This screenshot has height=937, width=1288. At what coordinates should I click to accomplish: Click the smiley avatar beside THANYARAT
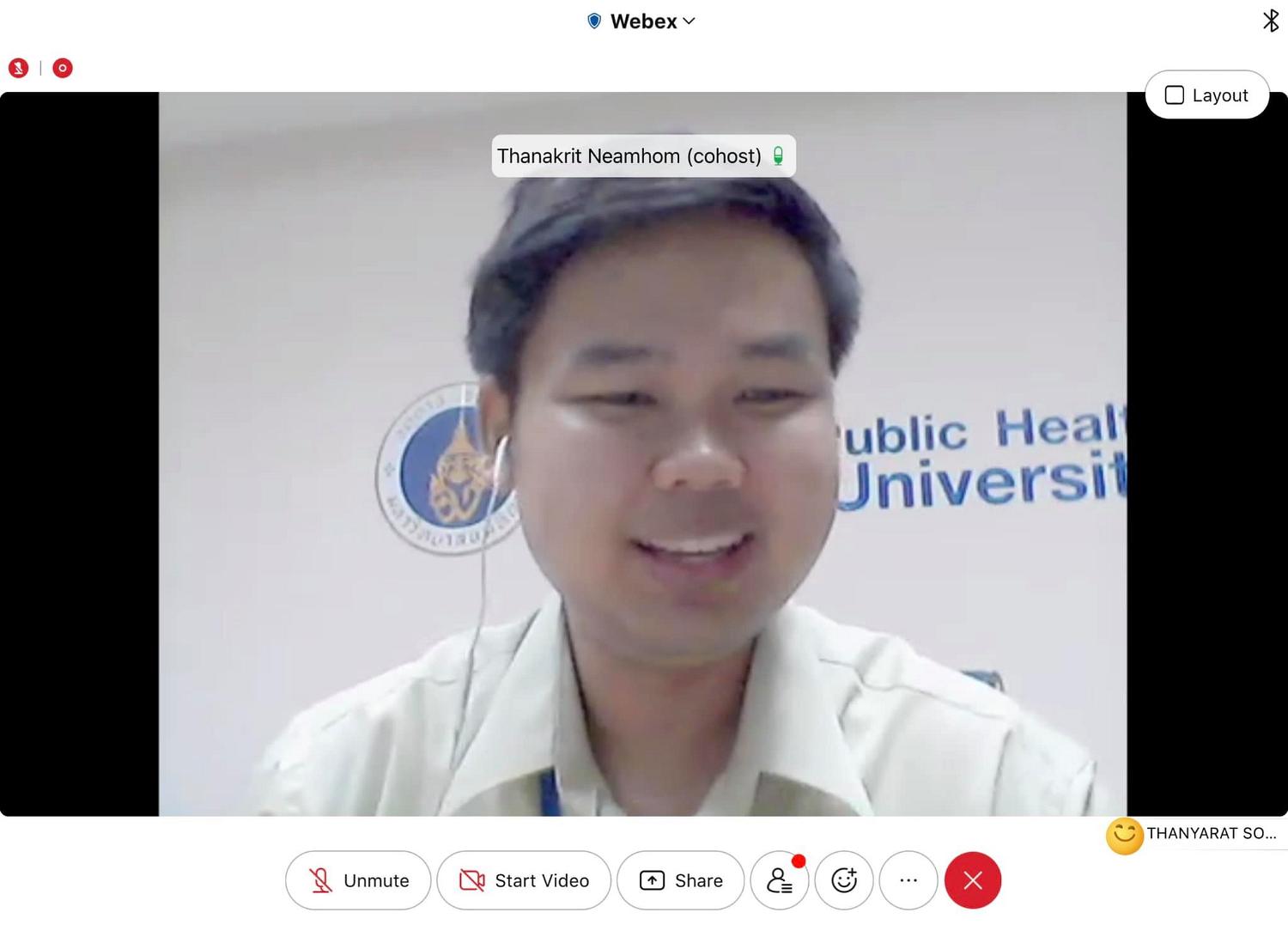tap(1124, 836)
